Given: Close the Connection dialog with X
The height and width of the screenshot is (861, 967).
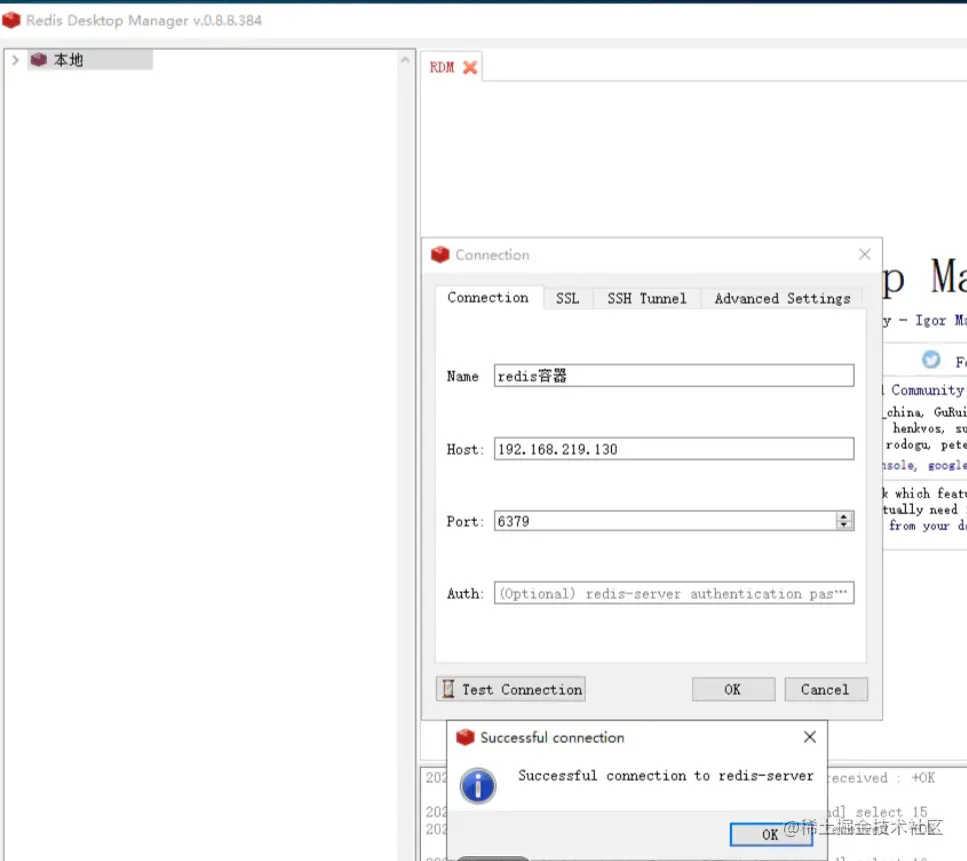Looking at the screenshot, I should [865, 254].
